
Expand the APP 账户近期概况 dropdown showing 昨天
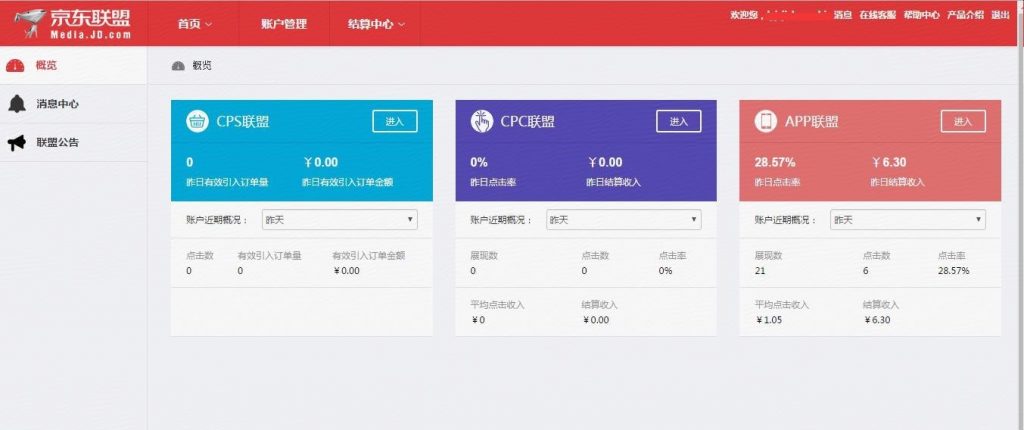(908, 220)
